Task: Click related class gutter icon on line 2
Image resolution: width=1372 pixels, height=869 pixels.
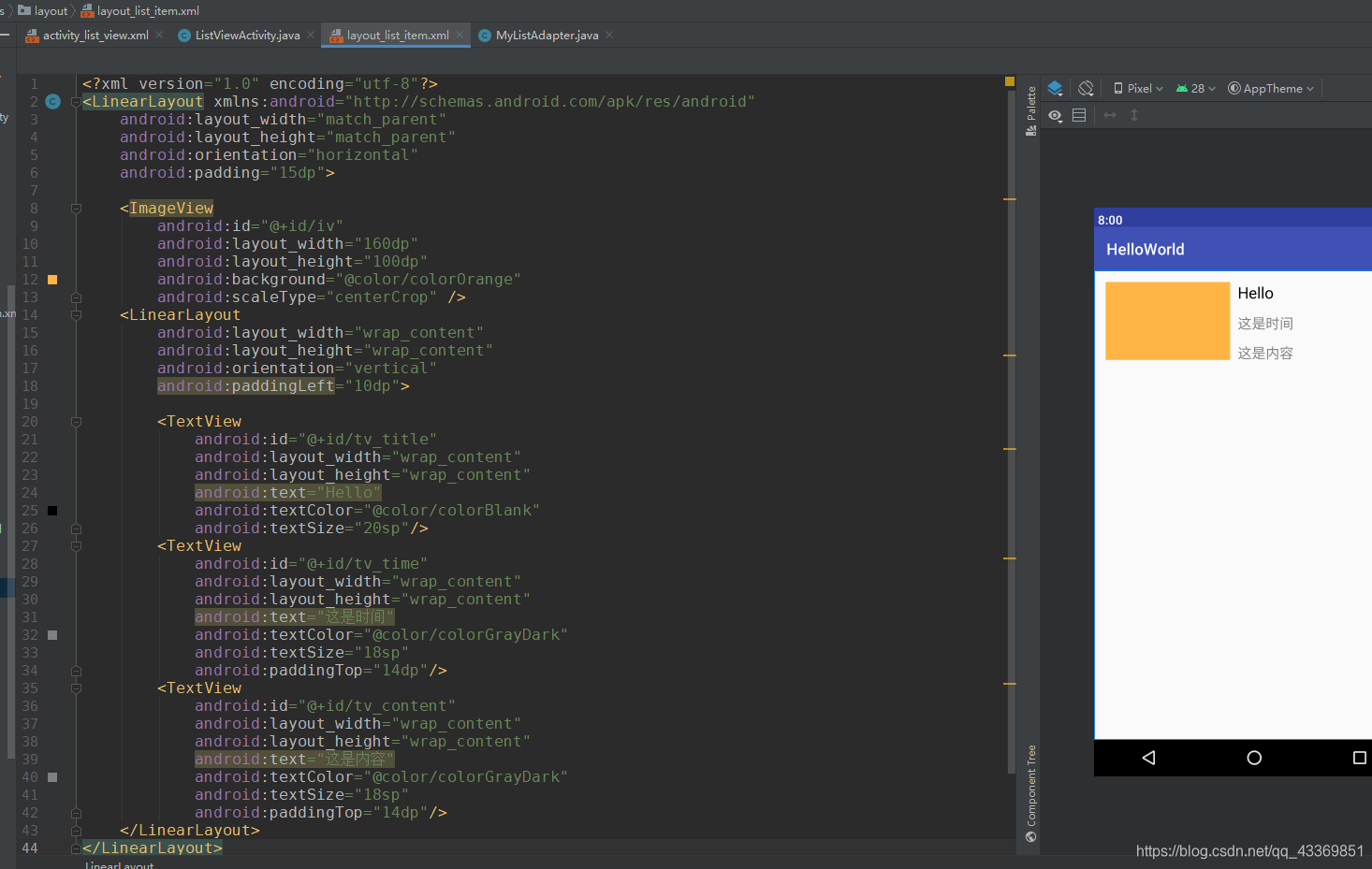Action: tap(53, 101)
